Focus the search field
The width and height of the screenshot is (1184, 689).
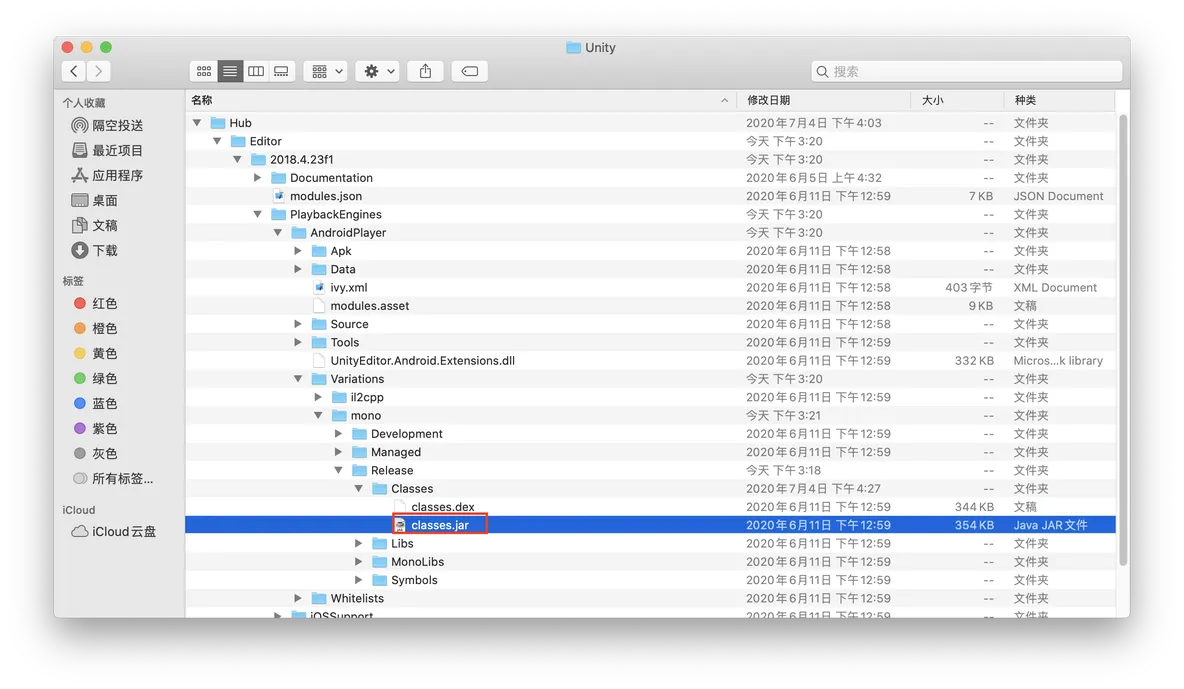point(967,71)
